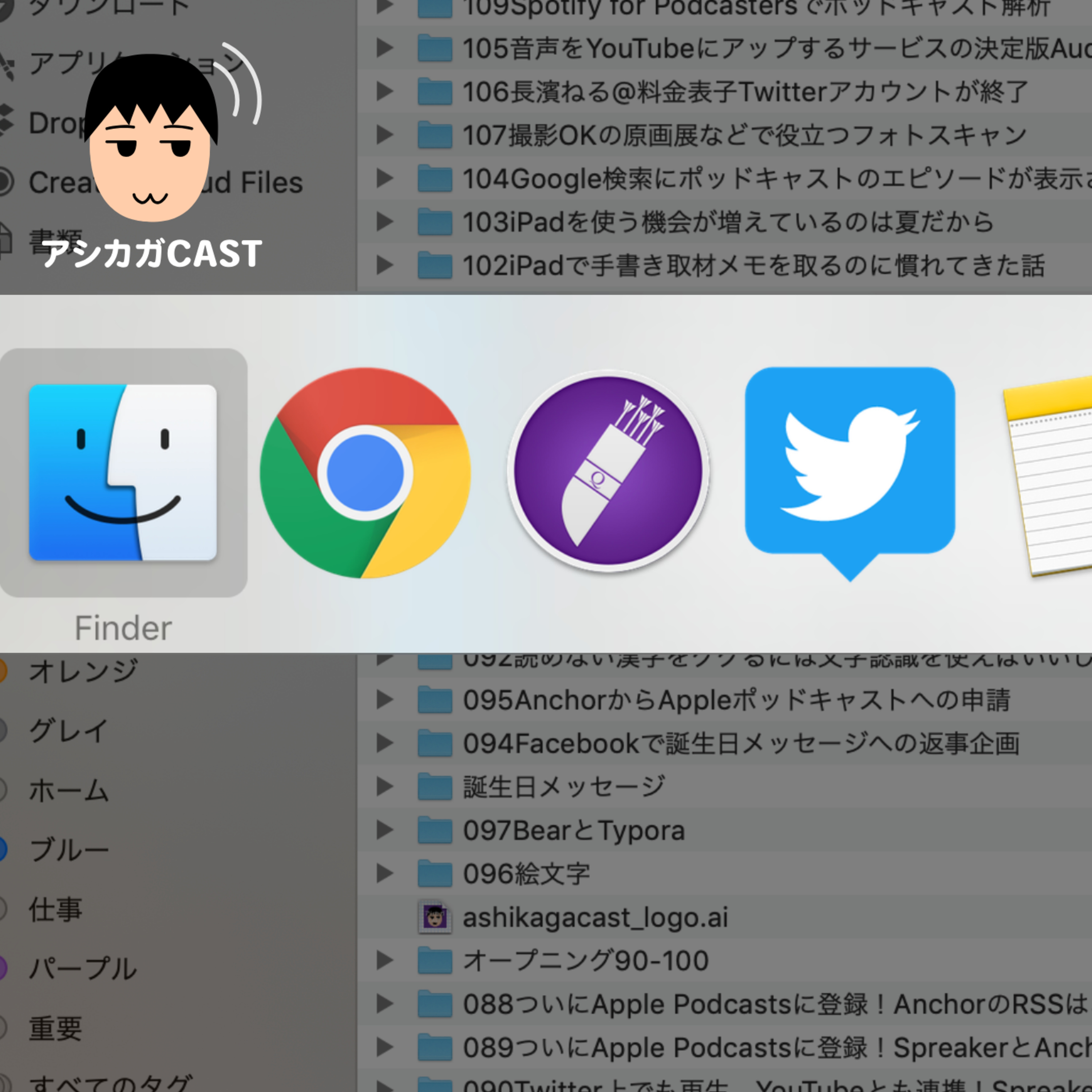Image resolution: width=1092 pixels, height=1092 pixels.
Task: Switch to the purple quiver app icon
Action: [608, 471]
